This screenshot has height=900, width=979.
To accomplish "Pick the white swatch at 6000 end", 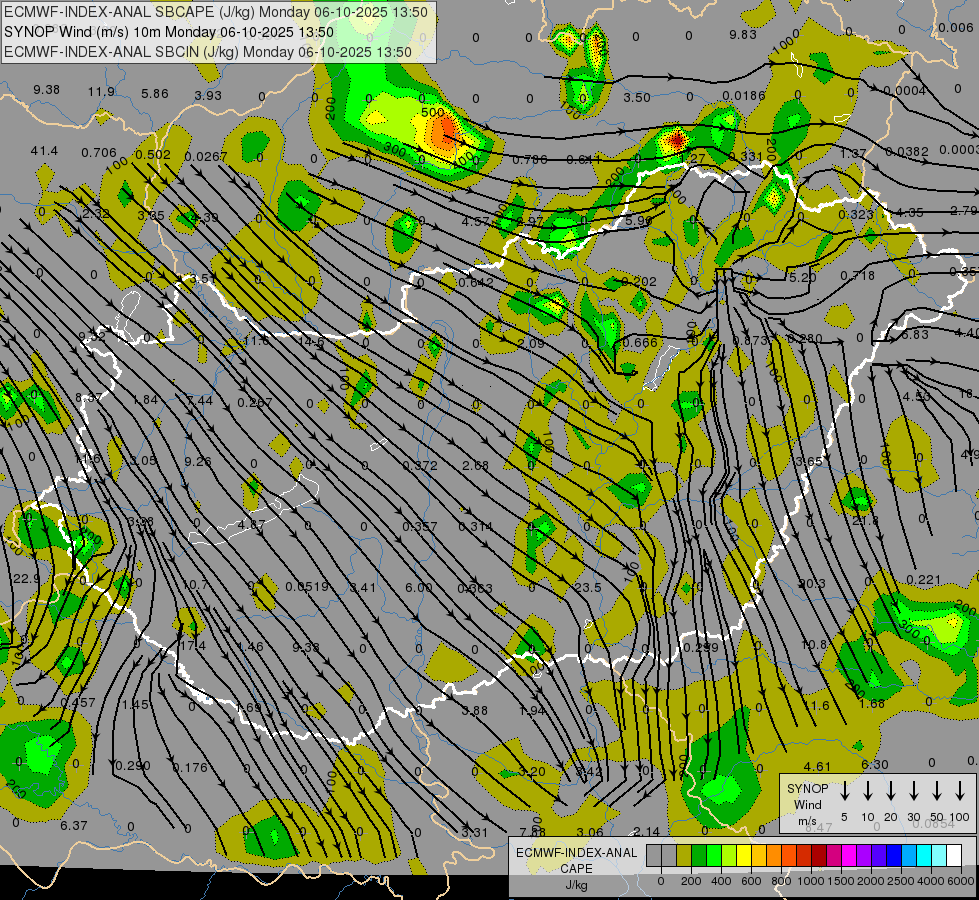I will click(x=953, y=856).
